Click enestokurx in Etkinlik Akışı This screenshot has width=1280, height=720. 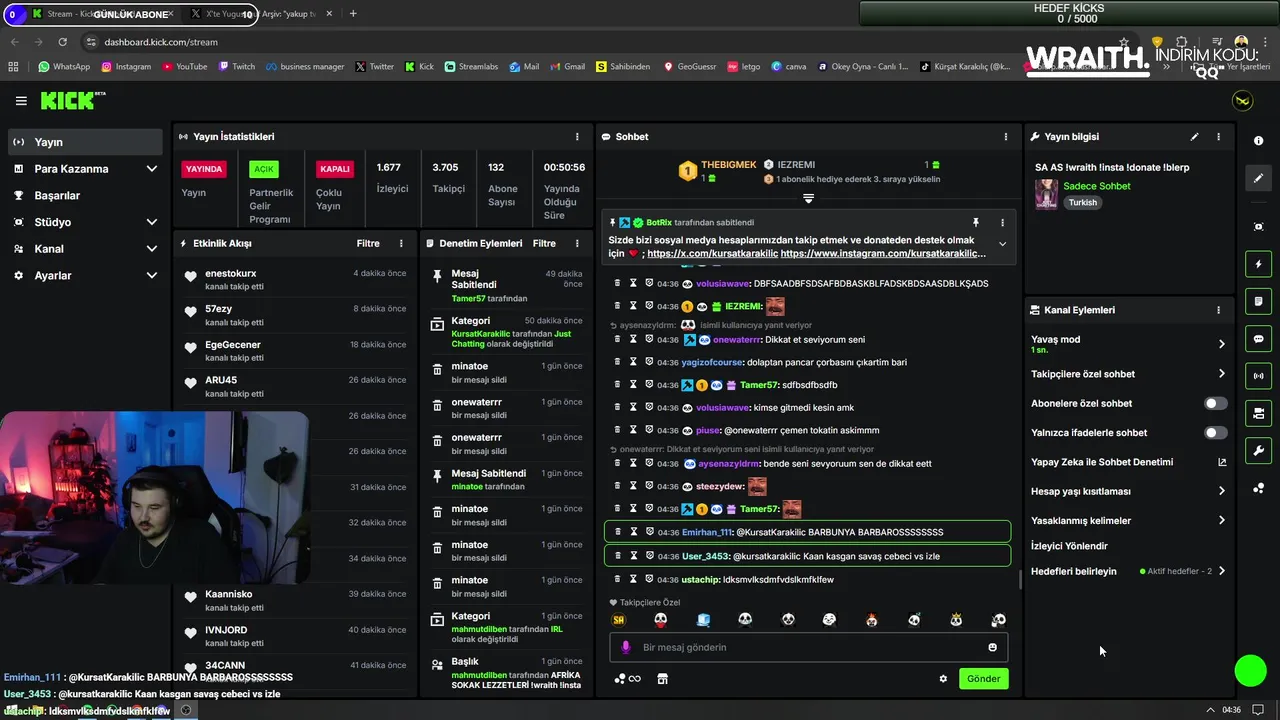click(x=231, y=273)
